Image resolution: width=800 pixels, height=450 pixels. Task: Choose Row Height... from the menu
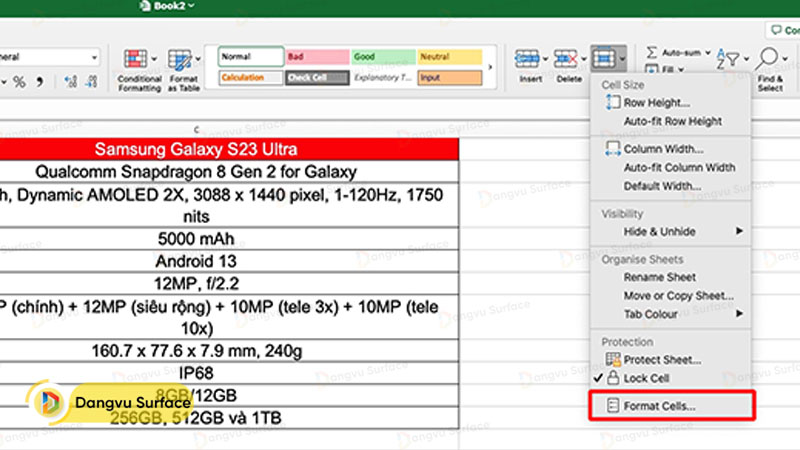point(656,103)
